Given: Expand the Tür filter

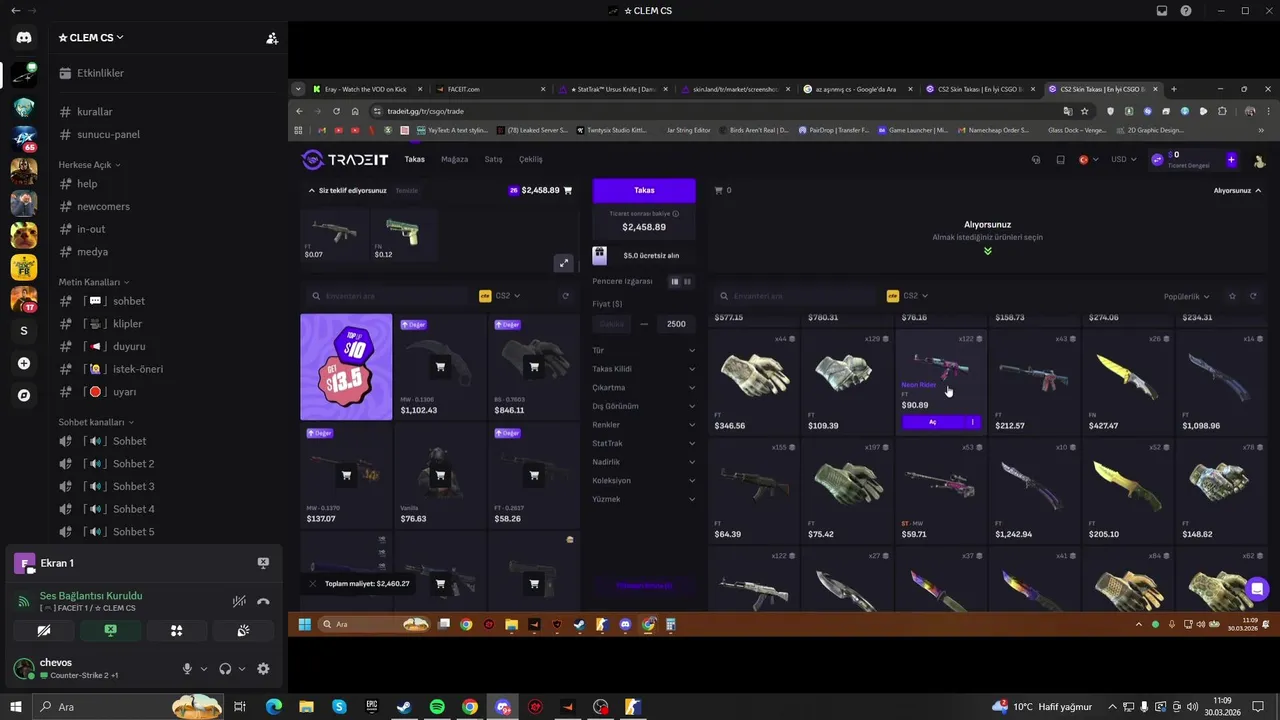Looking at the screenshot, I should pyautogui.click(x=644, y=350).
